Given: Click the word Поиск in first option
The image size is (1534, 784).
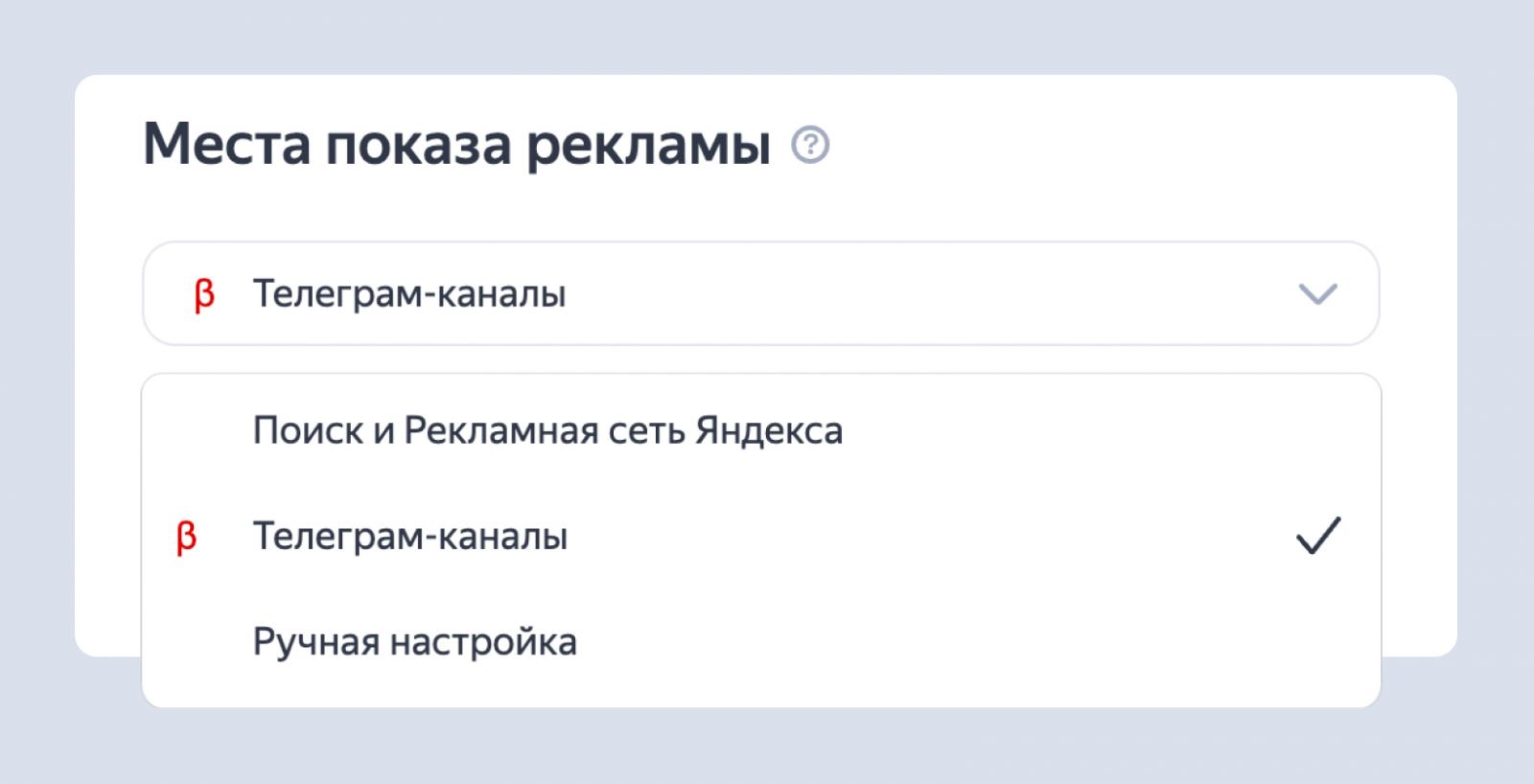Looking at the screenshot, I should point(308,431).
